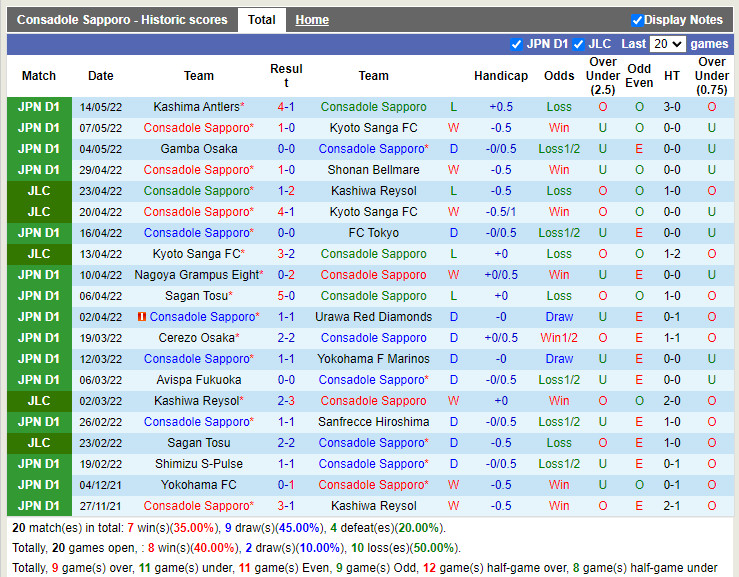Open Yokohama FC team link
This screenshot has height=577, width=739.
[x=199, y=485]
